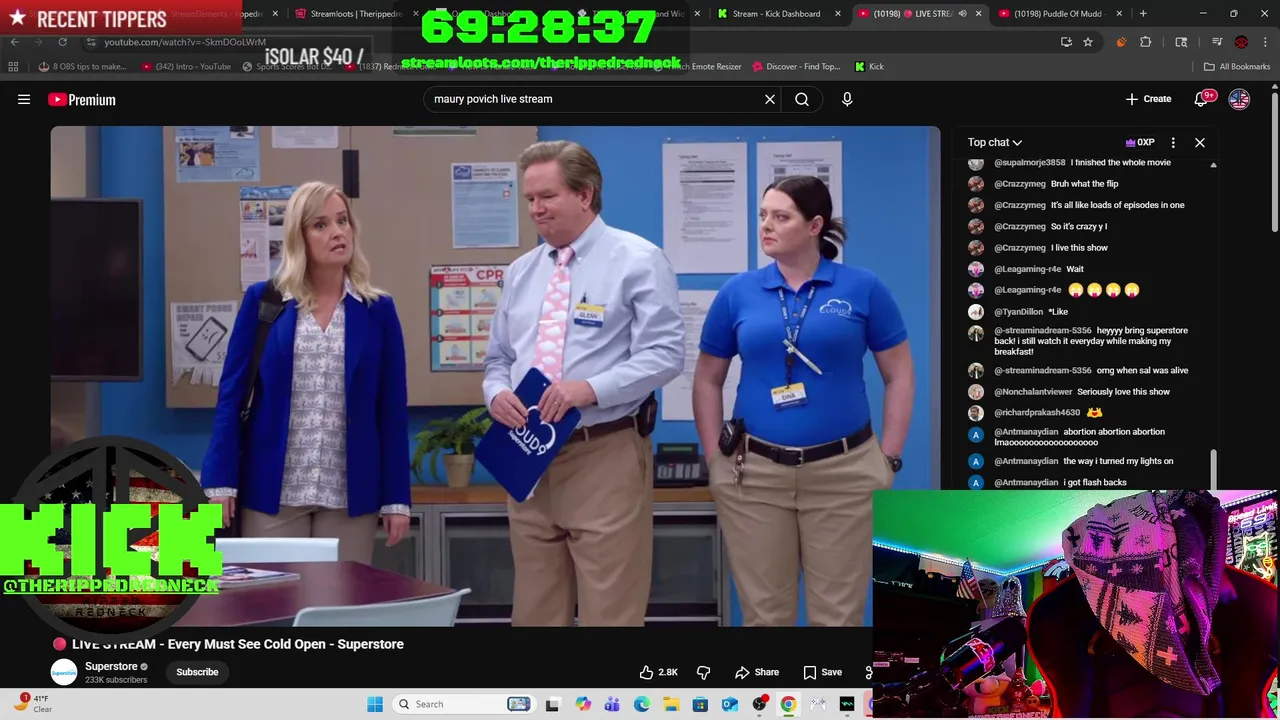Open File Explorer from taskbar
Viewport: 1280px width, 720px height.
click(671, 704)
